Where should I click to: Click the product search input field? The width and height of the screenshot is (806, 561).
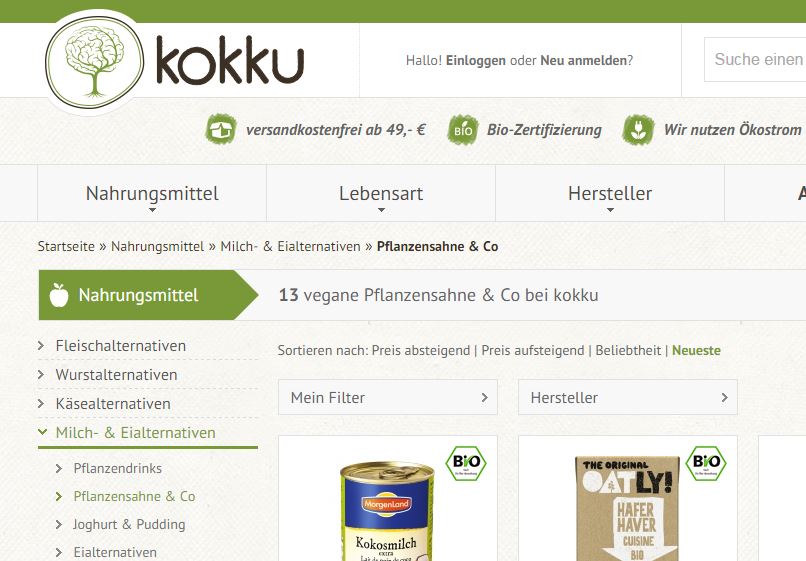pyautogui.click(x=755, y=59)
